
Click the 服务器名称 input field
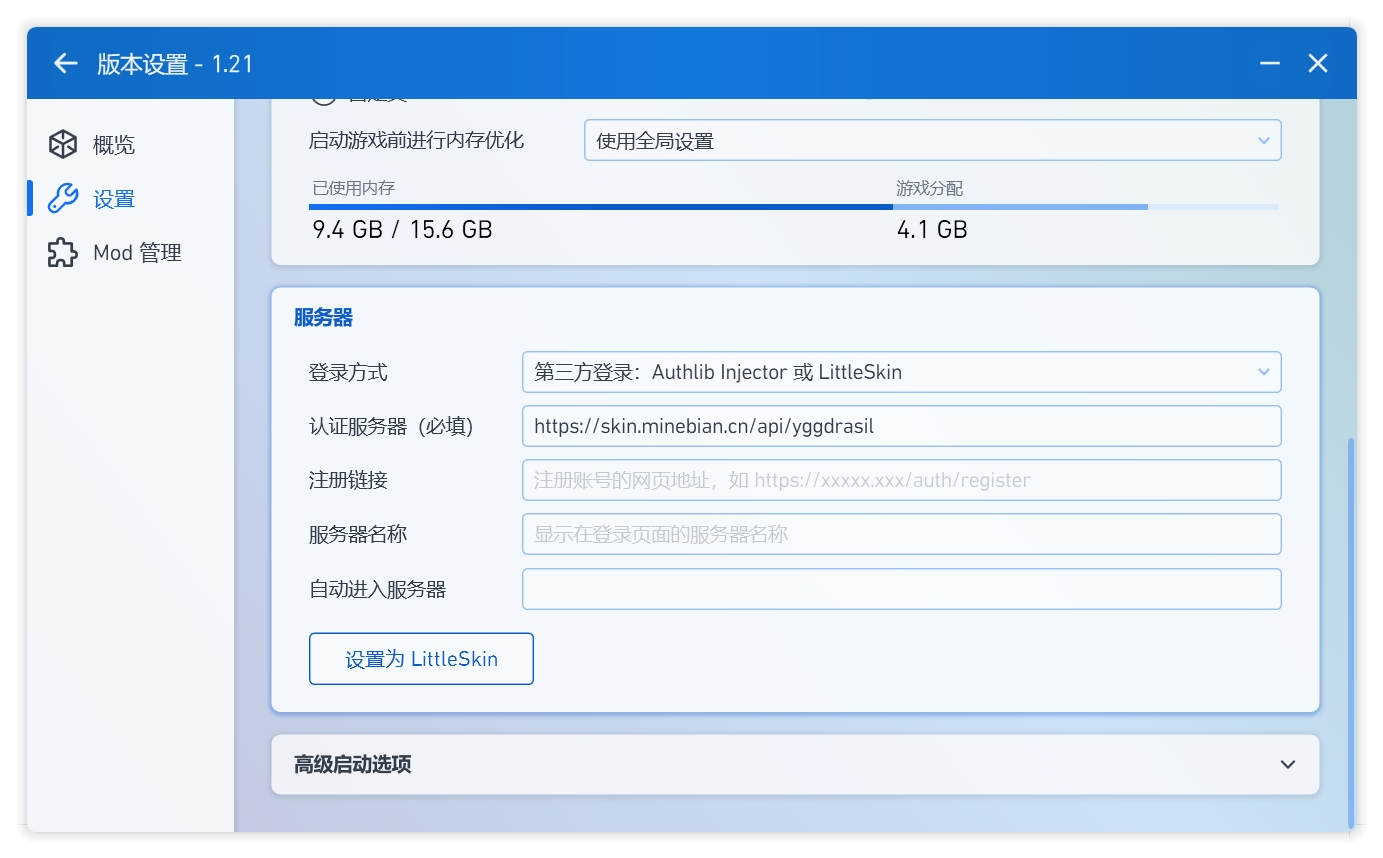[x=900, y=534]
